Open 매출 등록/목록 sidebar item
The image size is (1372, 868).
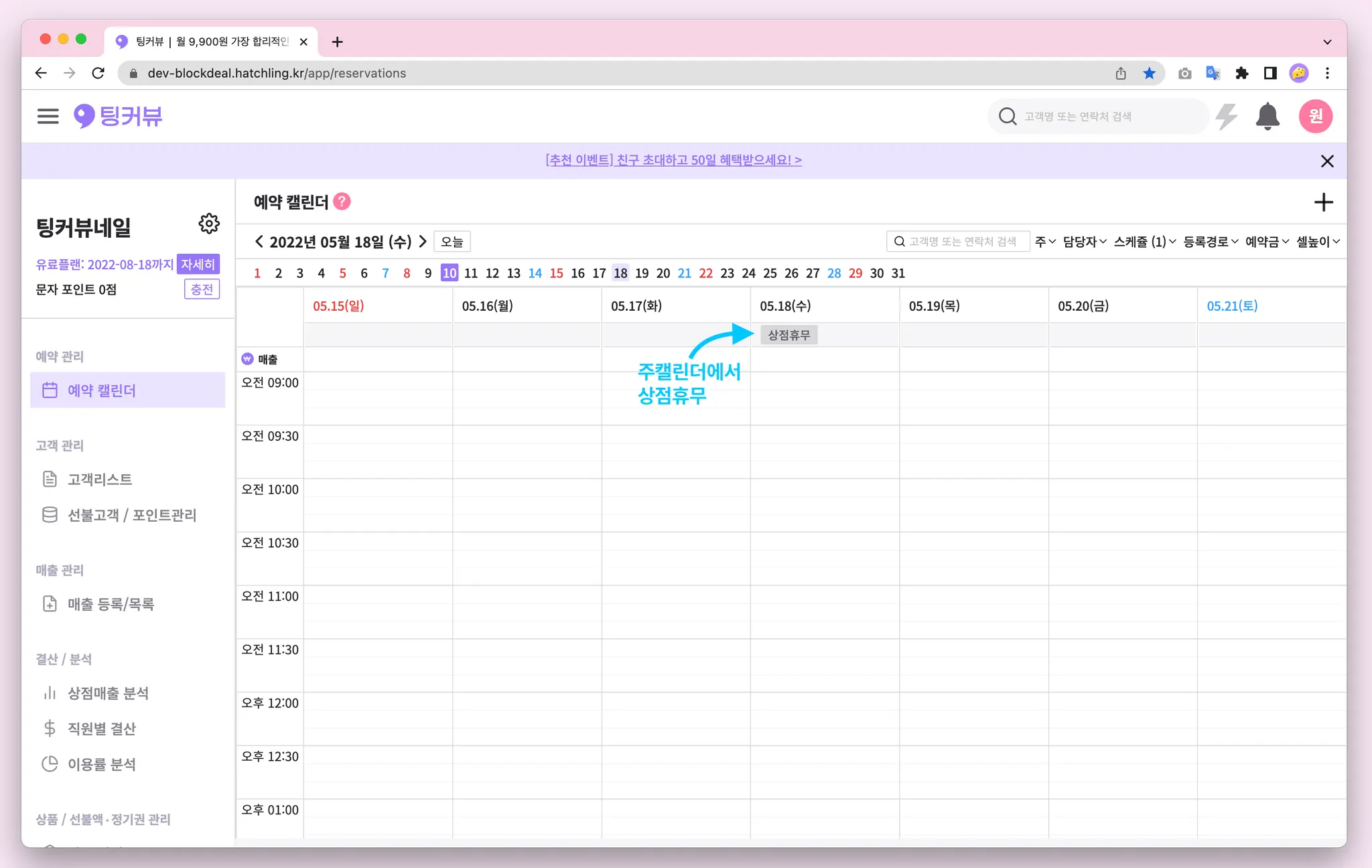tap(111, 604)
